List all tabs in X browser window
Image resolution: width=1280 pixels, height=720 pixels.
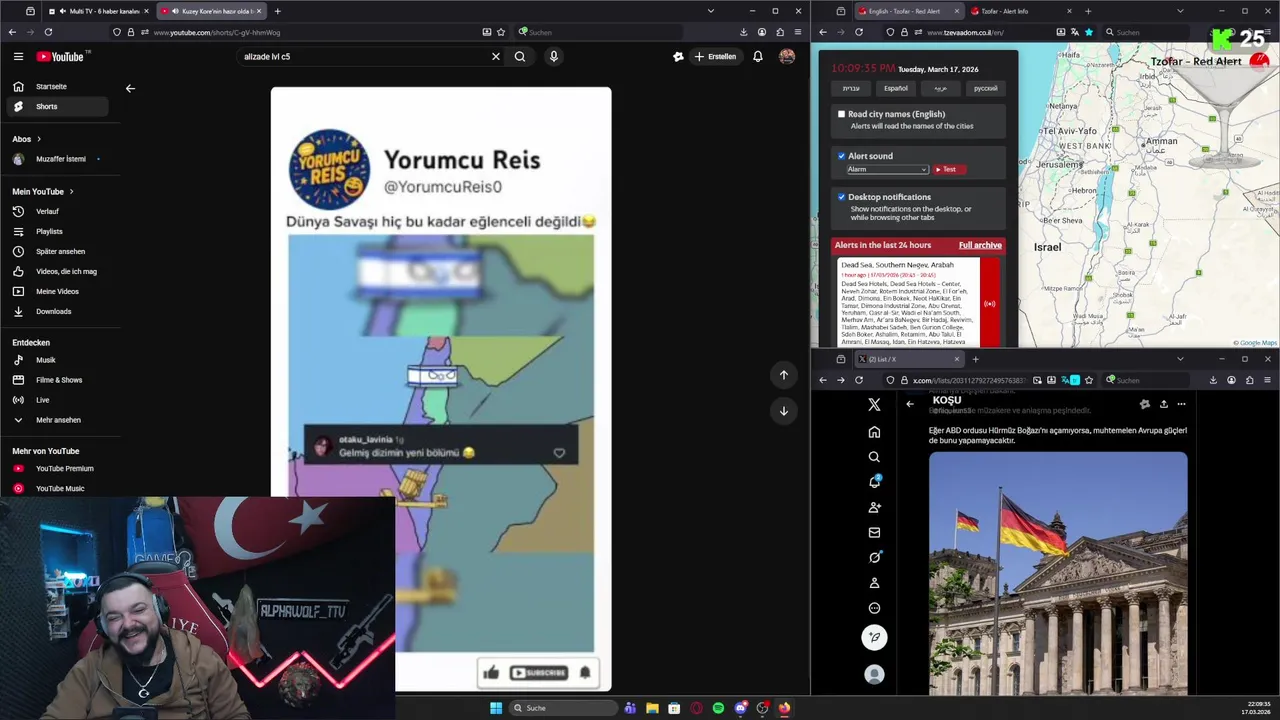(x=1180, y=359)
